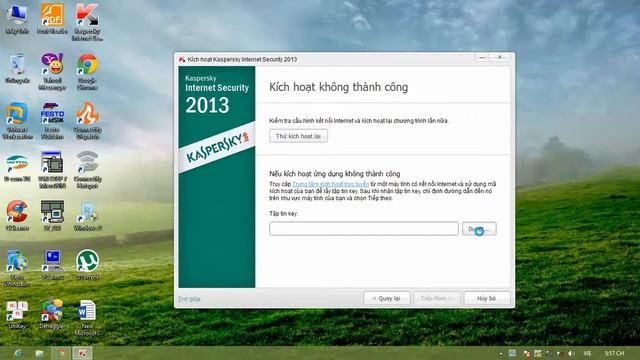Open the "Trung tâm kích hoạt trực tuyến" link
The height and width of the screenshot is (360, 640).
[x=331, y=184]
